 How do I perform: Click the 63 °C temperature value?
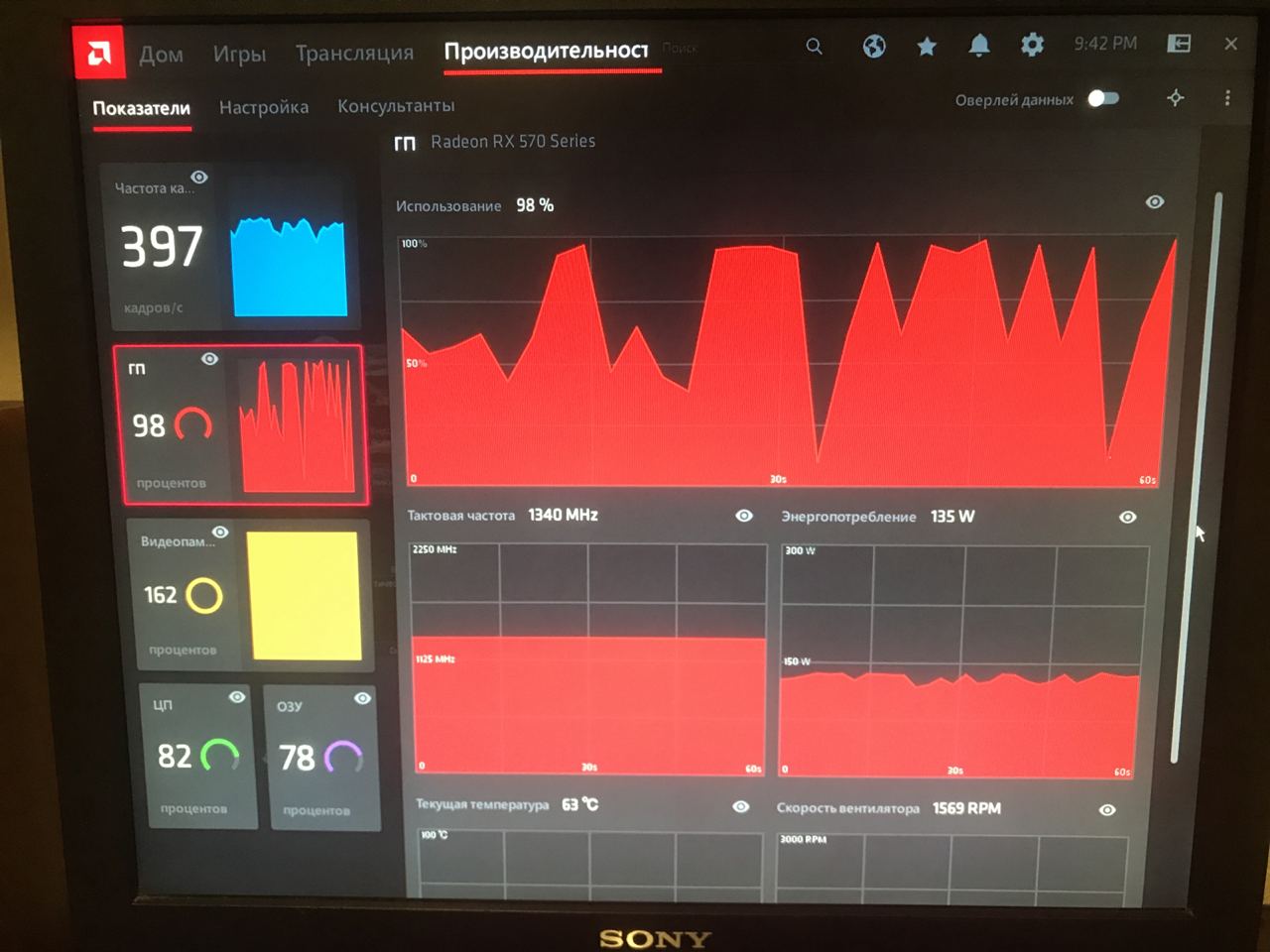[579, 804]
